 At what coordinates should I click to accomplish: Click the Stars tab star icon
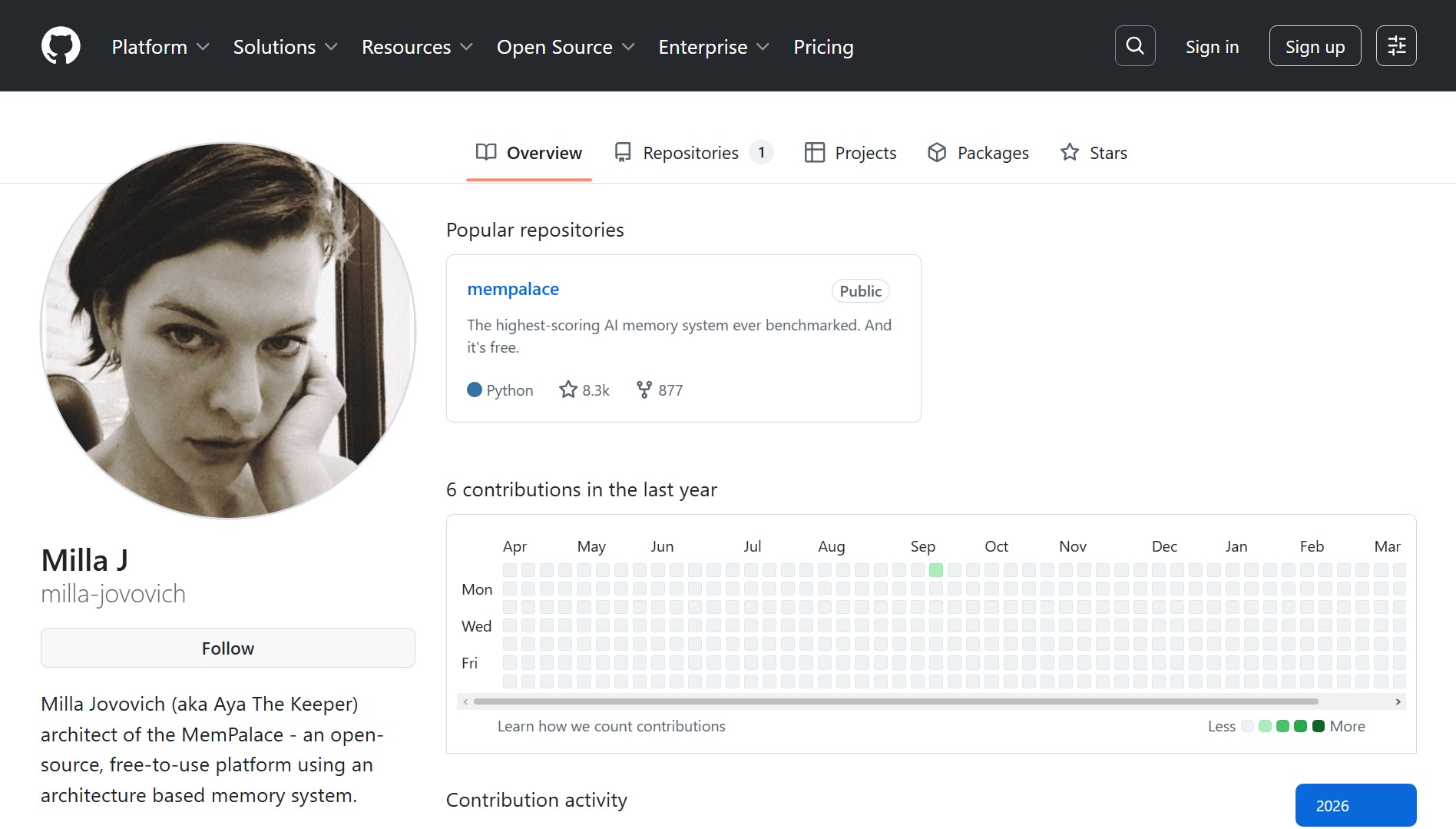coord(1069,153)
